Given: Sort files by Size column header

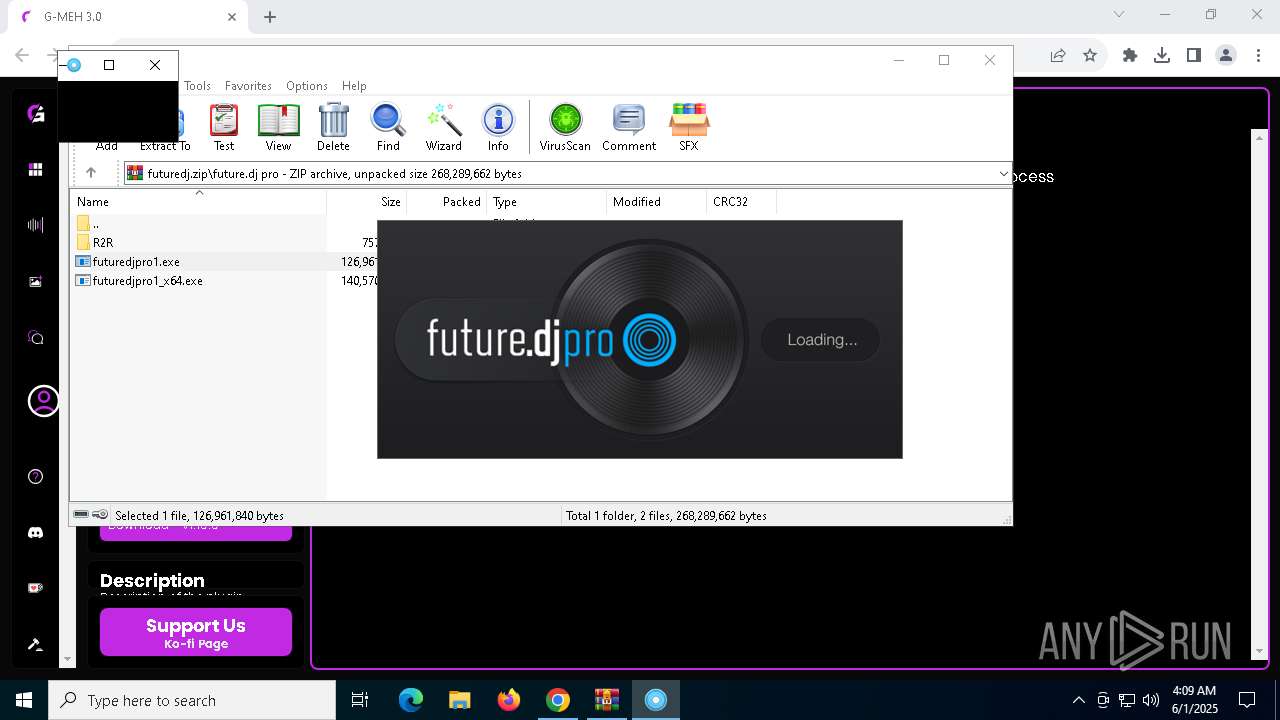Looking at the screenshot, I should pos(367,202).
